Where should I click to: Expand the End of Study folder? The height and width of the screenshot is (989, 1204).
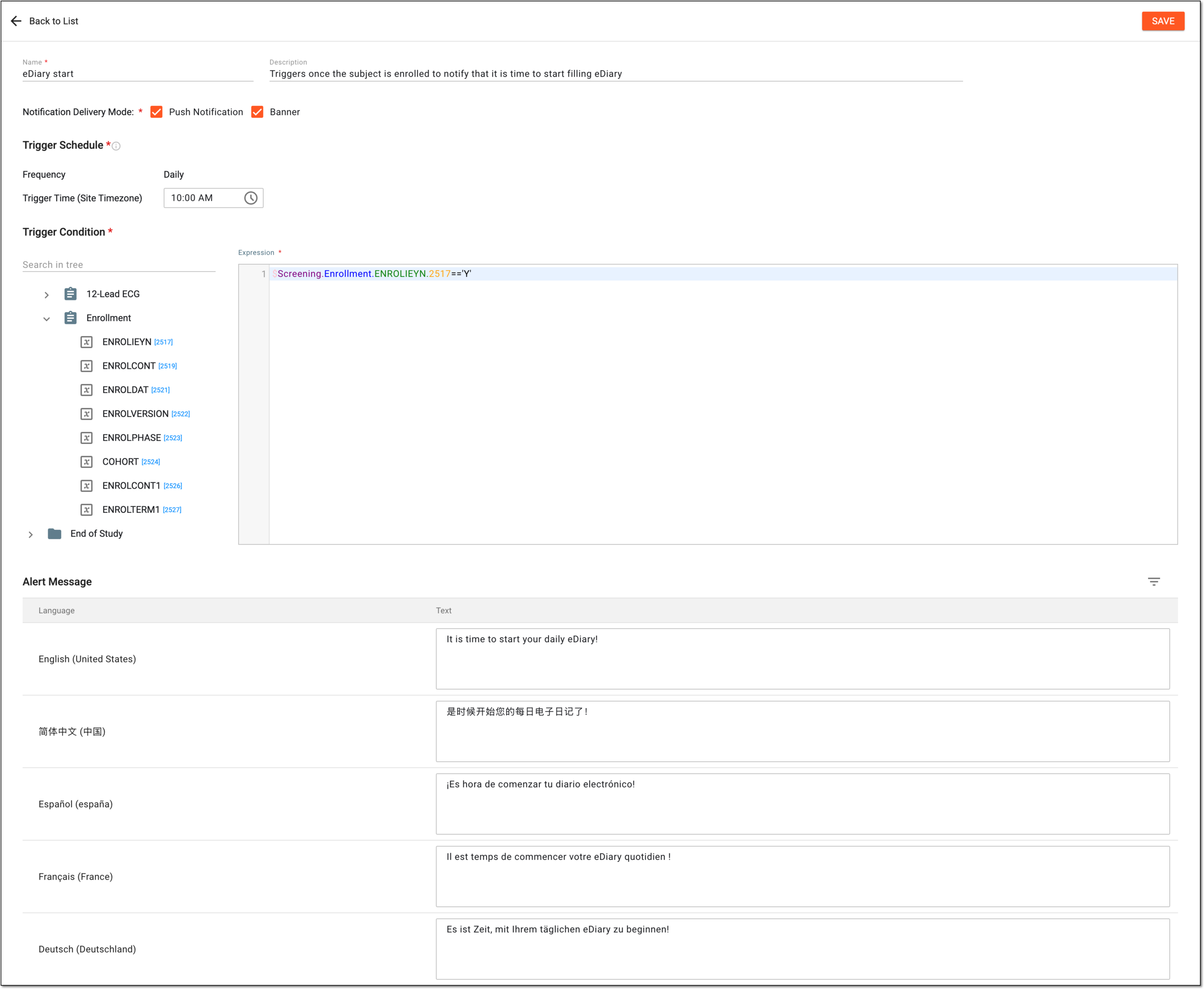[x=31, y=534]
